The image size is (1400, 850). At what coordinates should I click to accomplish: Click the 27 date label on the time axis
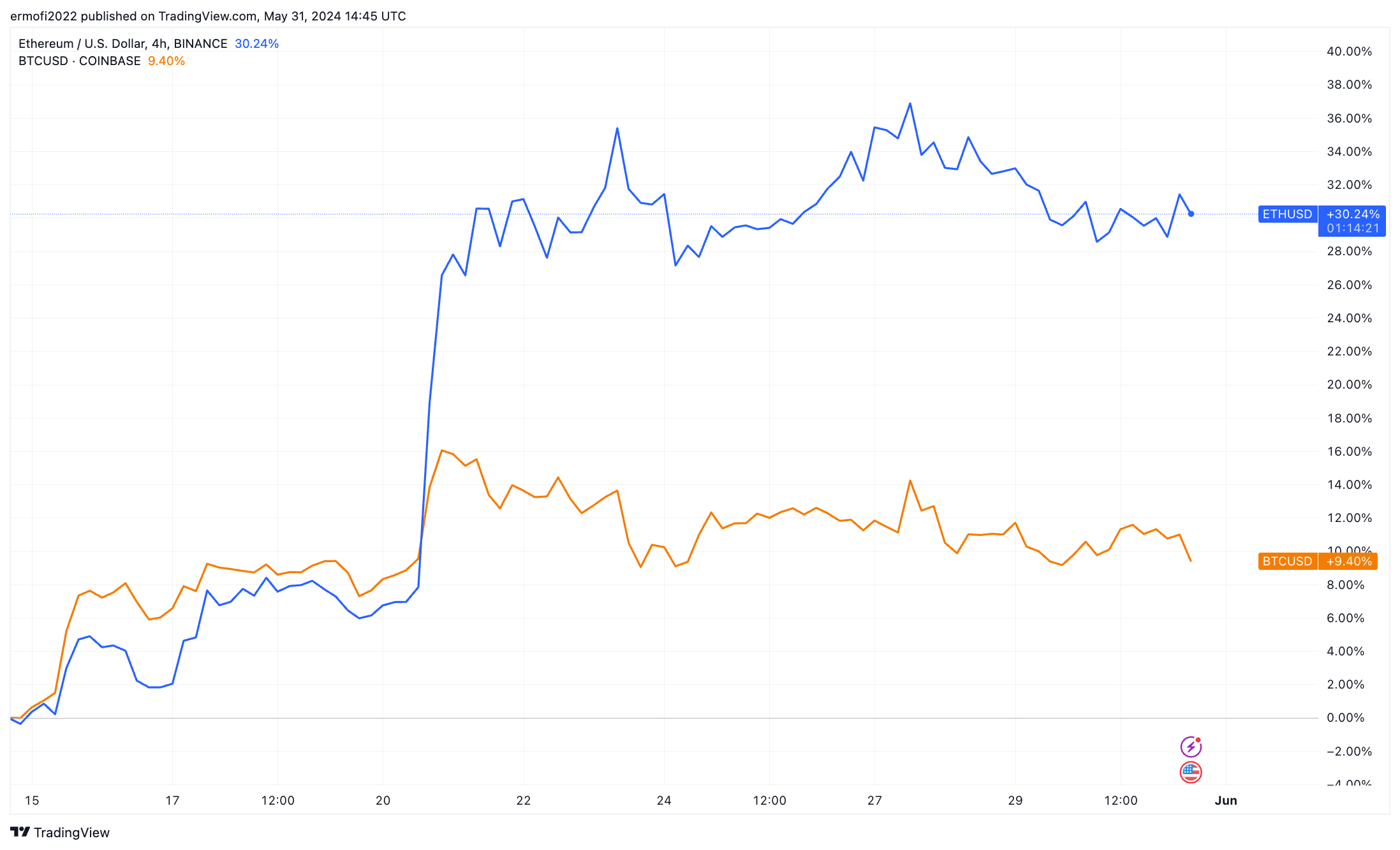[874, 800]
